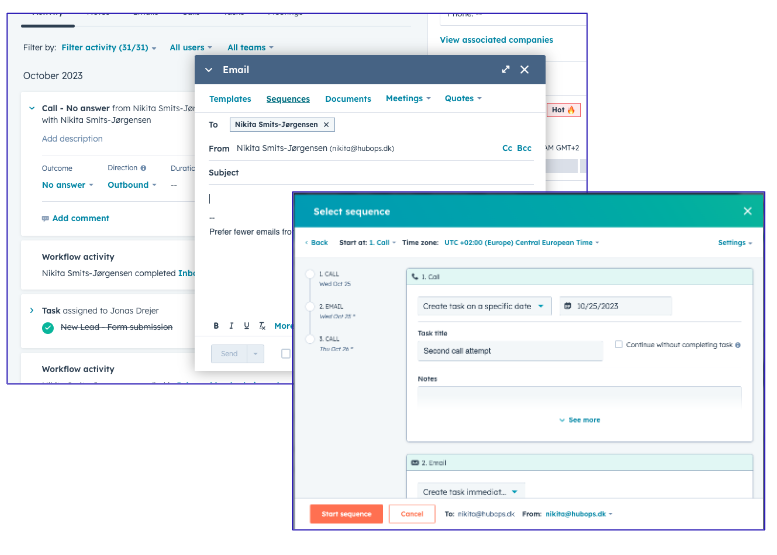Remove Nikita Smits-Jørgensen recipient chip
The image size is (777, 555).
pyautogui.click(x=326, y=124)
